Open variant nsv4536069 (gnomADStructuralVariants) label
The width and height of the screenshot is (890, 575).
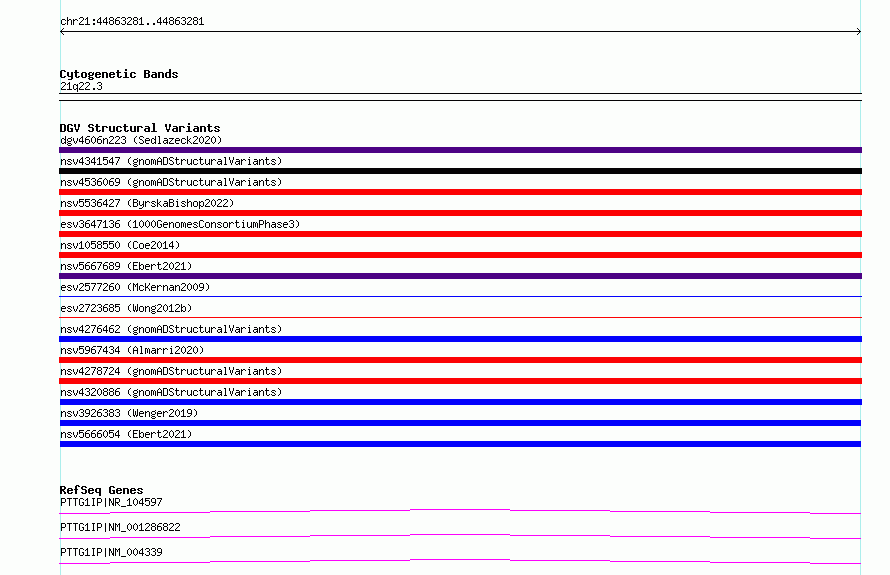pos(171,182)
